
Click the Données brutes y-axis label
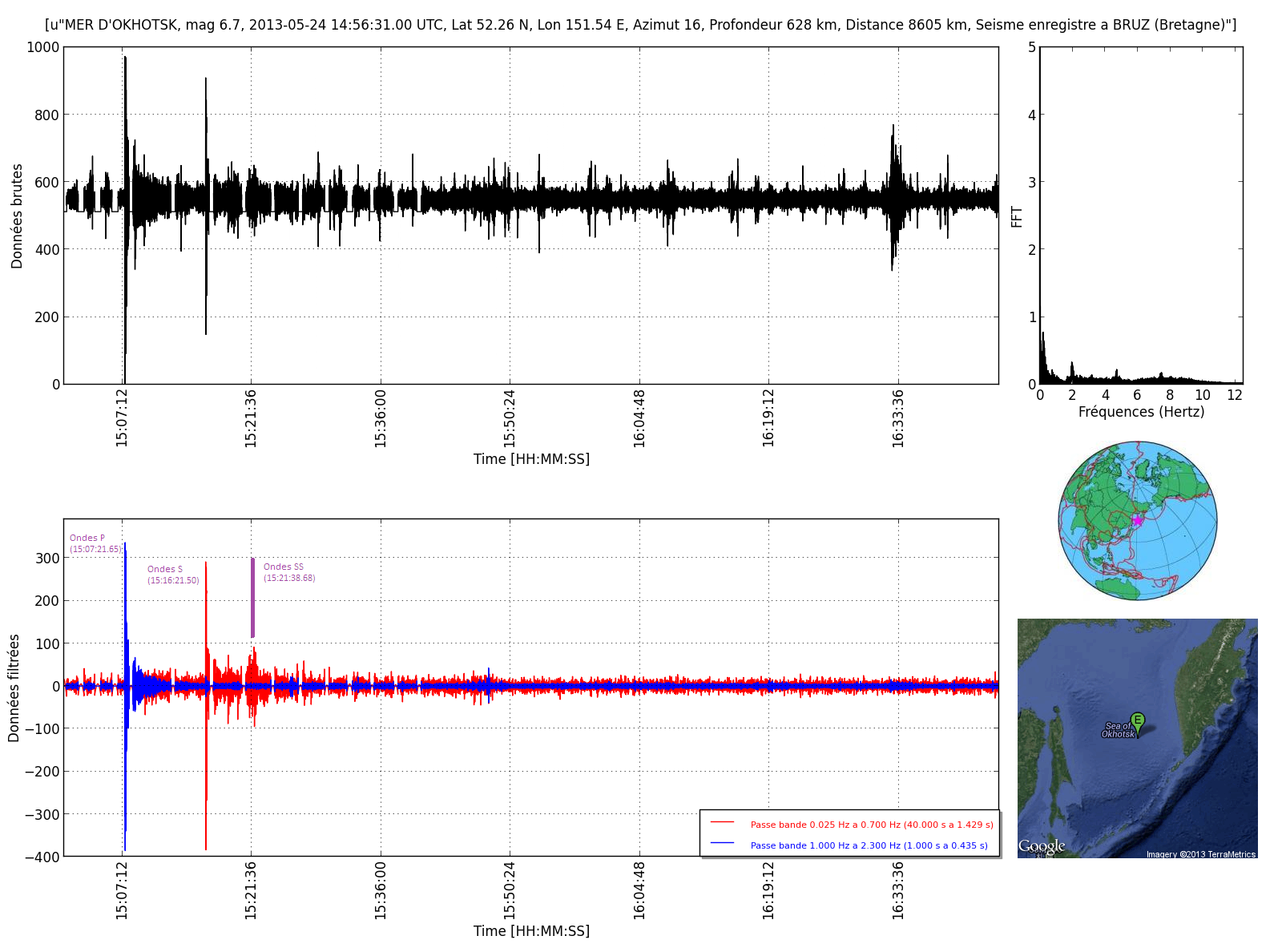click(17, 216)
